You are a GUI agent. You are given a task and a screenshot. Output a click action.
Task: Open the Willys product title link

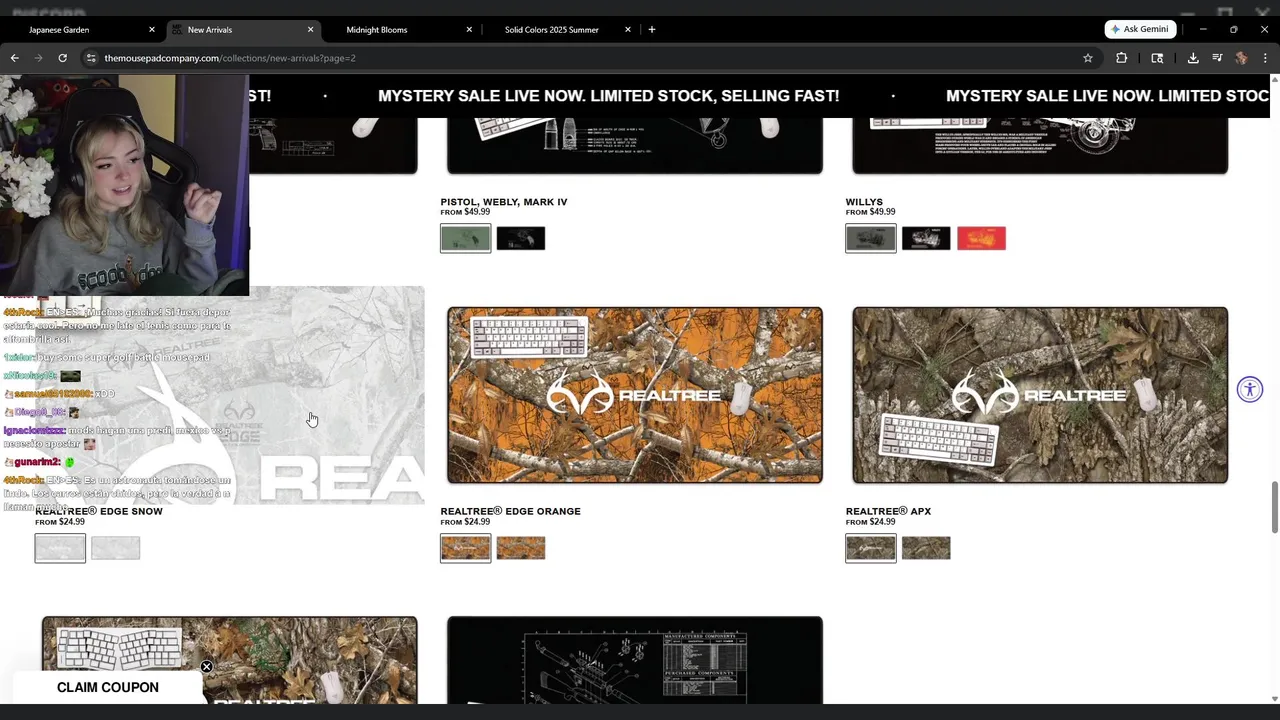864,202
